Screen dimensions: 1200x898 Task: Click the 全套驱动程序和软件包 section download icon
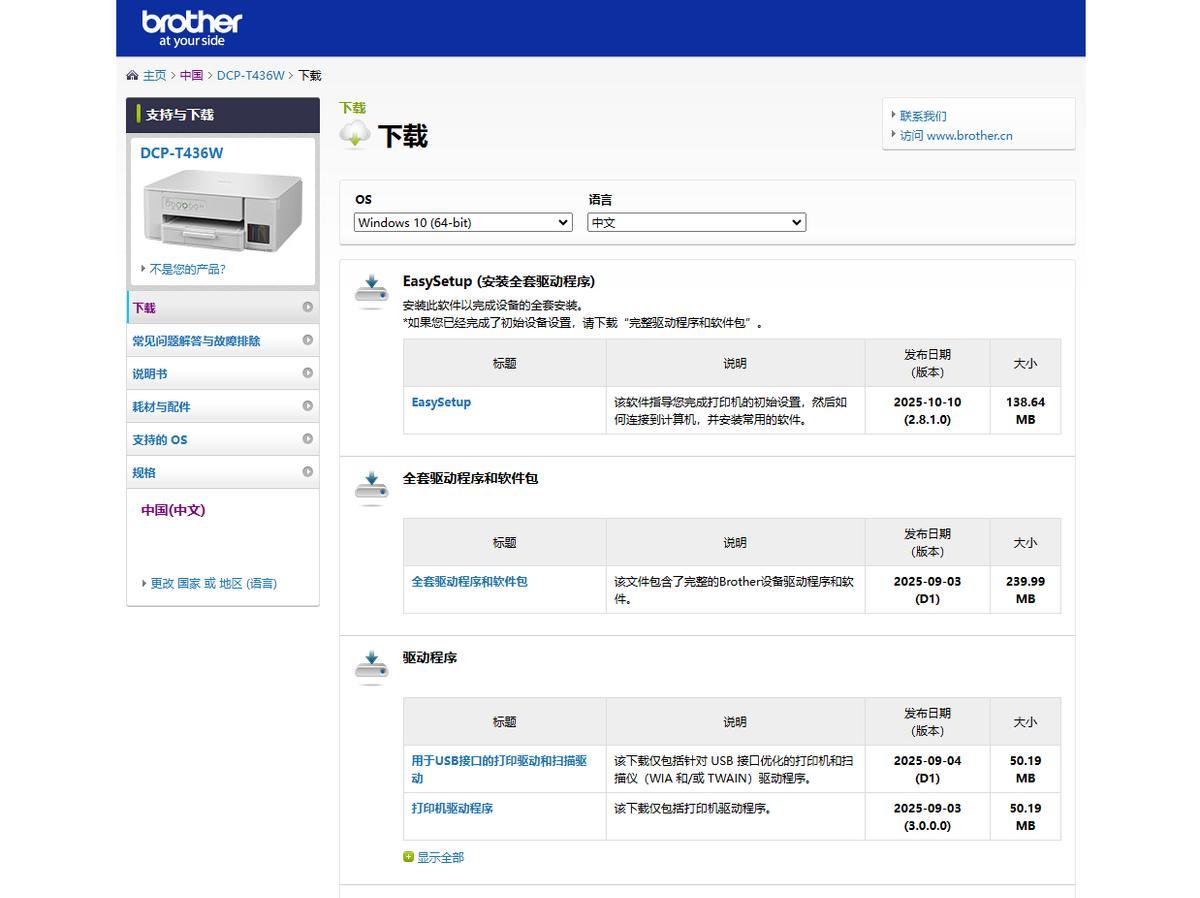pos(371,487)
